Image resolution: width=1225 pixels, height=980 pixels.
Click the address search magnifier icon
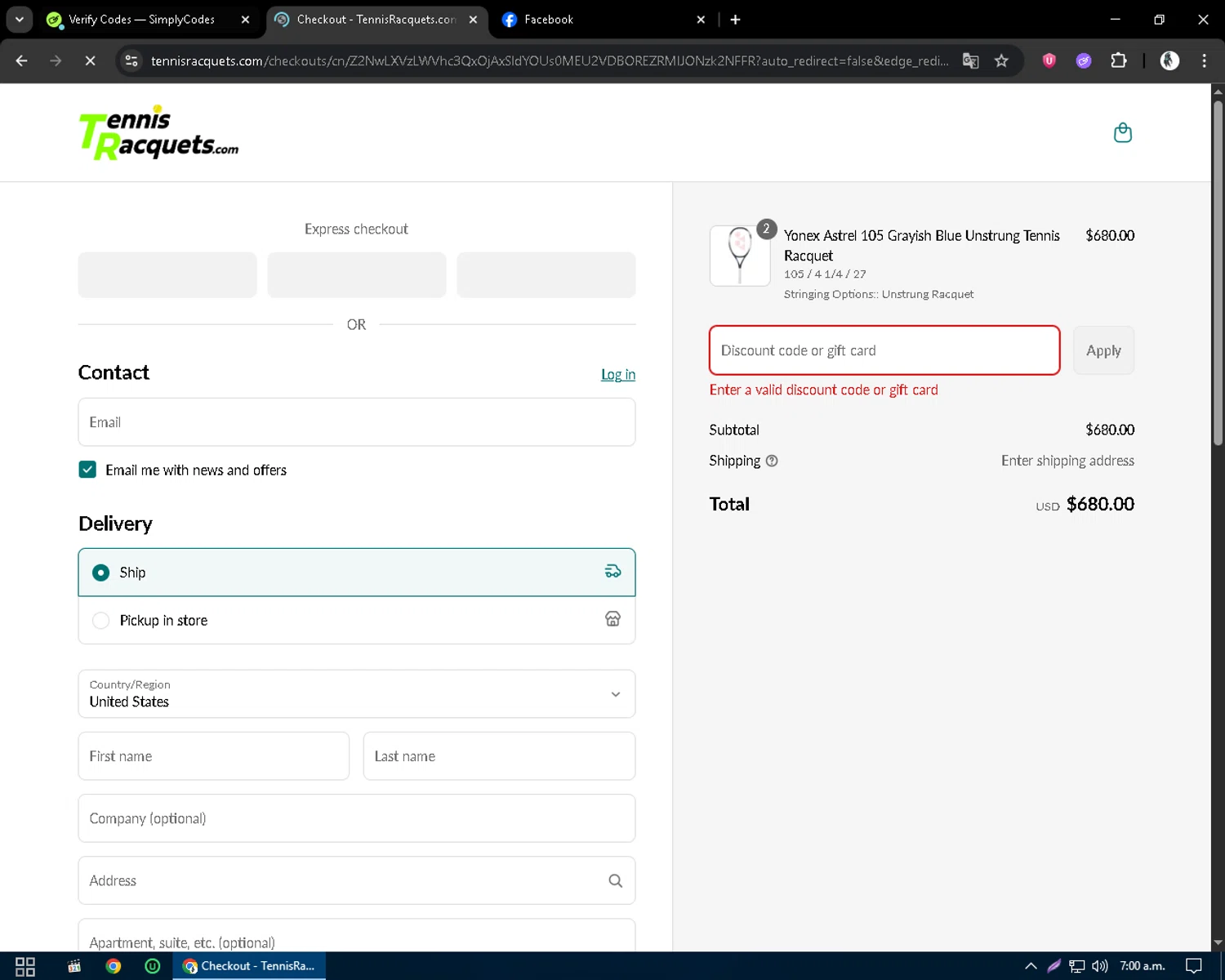[x=615, y=880]
